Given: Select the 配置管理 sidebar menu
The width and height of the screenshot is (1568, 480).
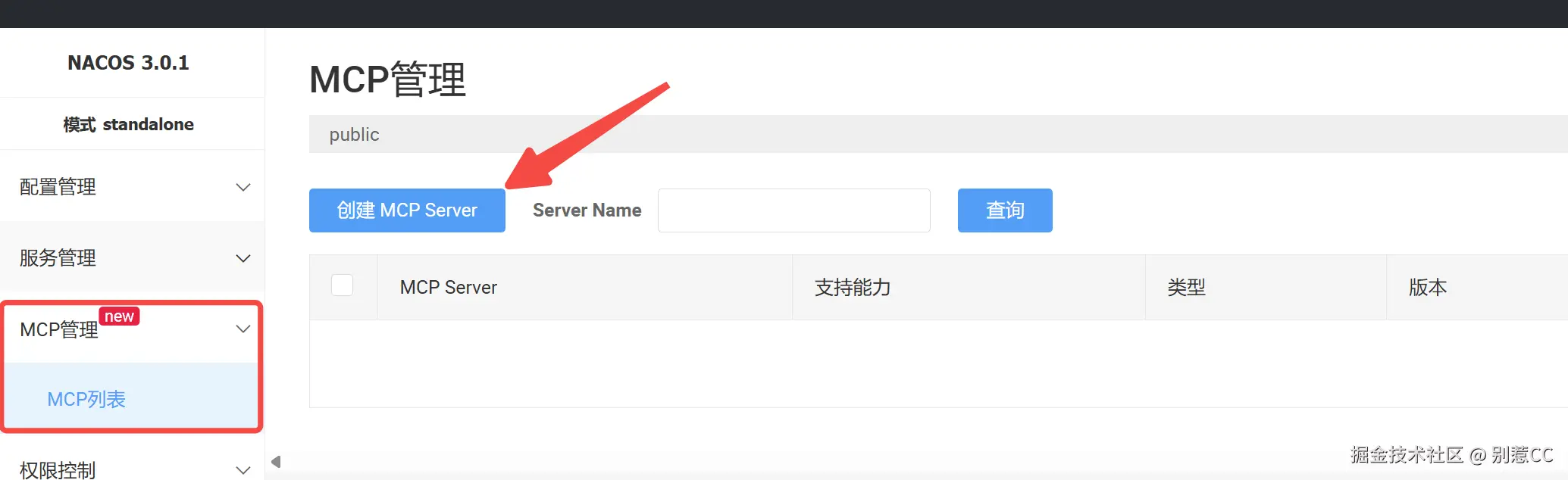Looking at the screenshot, I should 132,187.
